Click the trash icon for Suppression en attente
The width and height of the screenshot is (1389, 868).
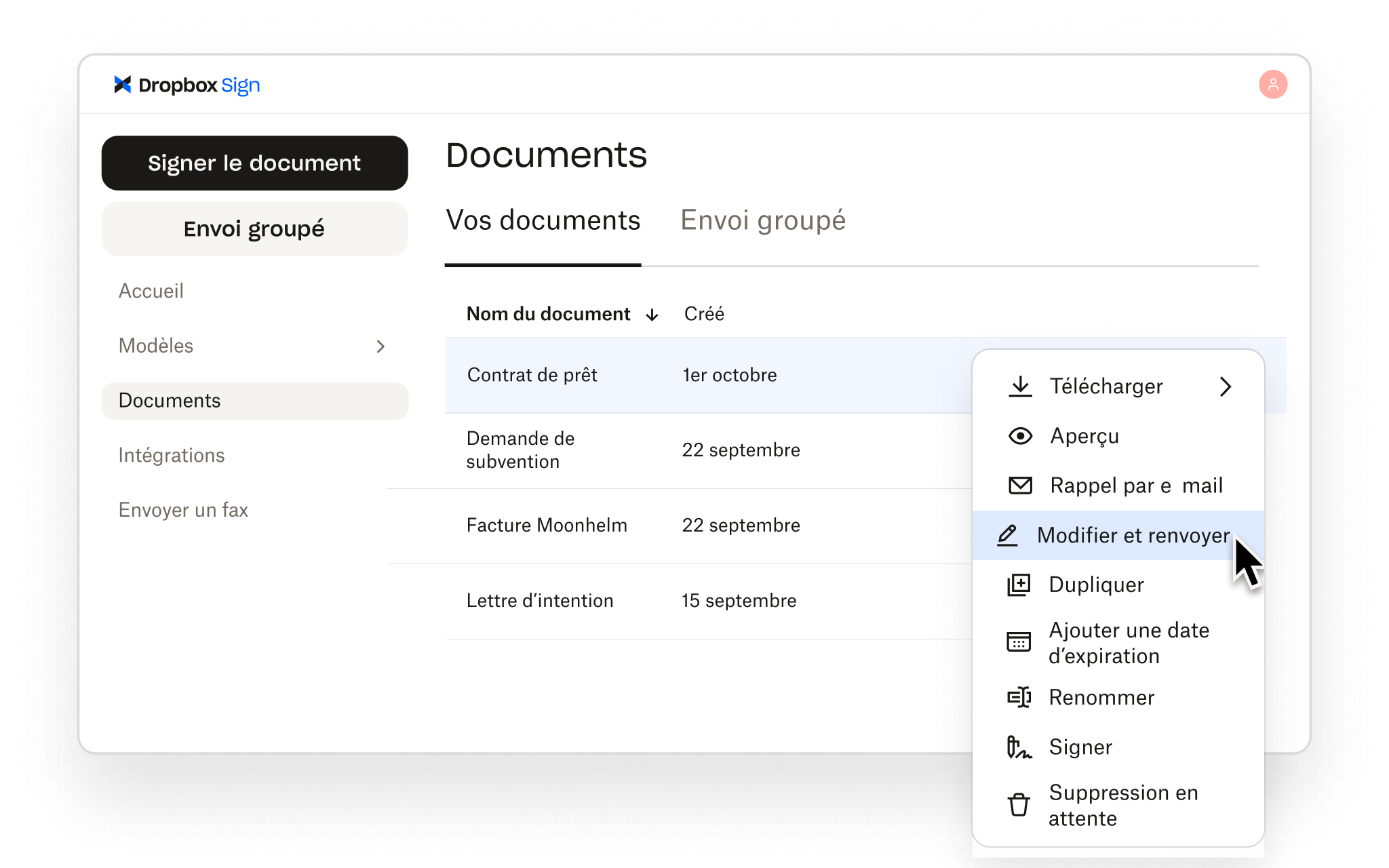pyautogui.click(x=1019, y=805)
